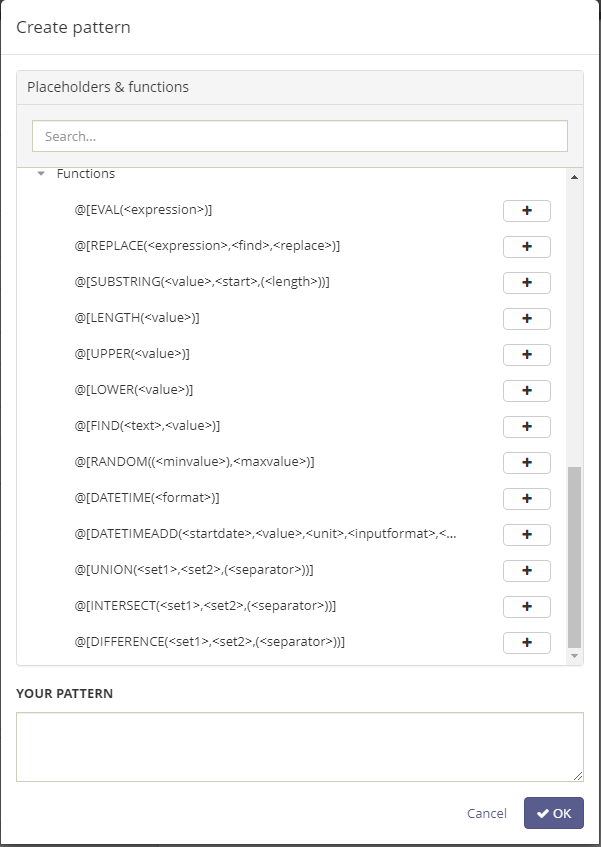This screenshot has width=601, height=847.
Task: Insert UPPER function with plus icon
Action: (x=526, y=355)
